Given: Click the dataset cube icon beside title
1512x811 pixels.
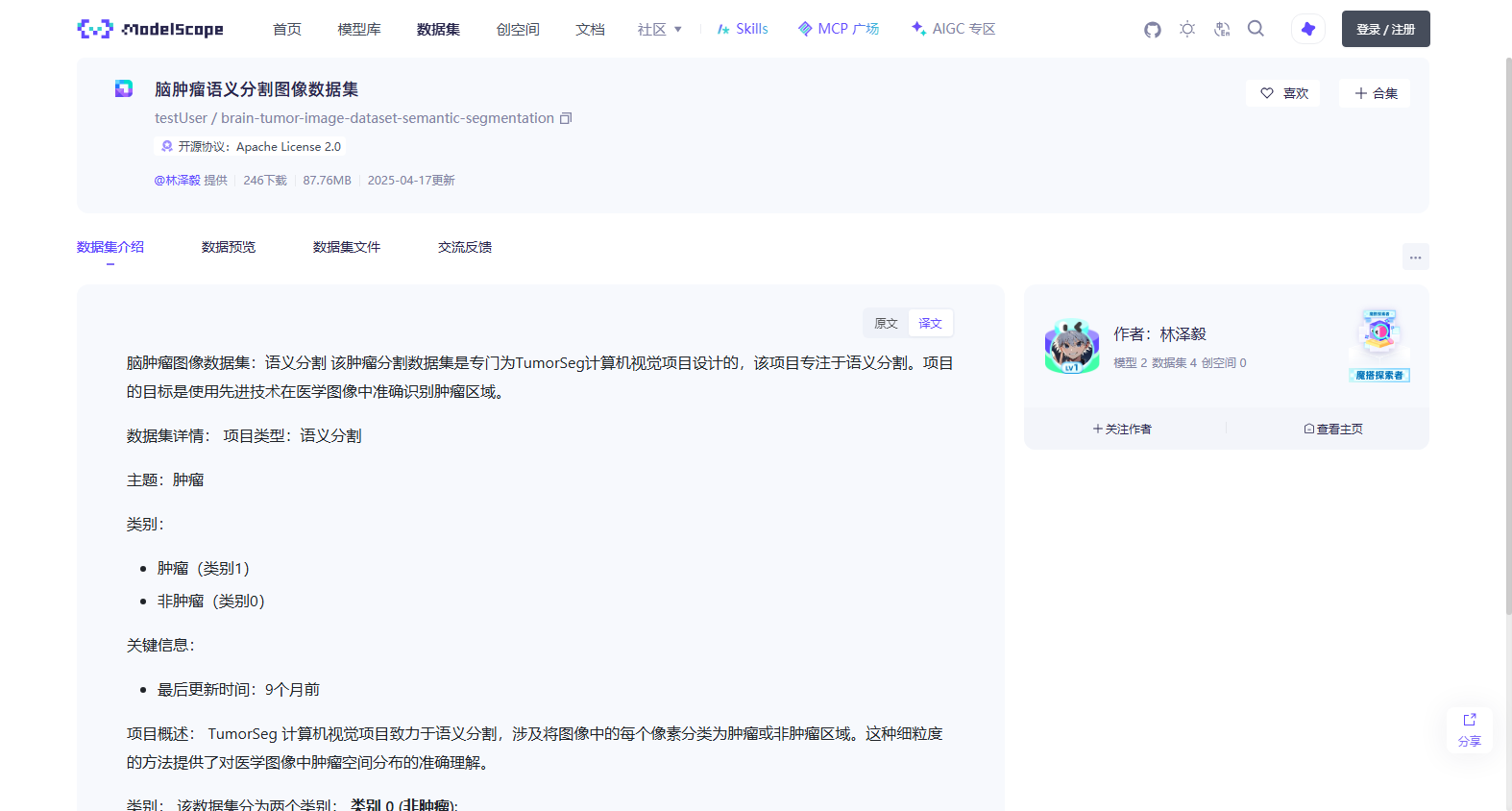Looking at the screenshot, I should [x=124, y=88].
